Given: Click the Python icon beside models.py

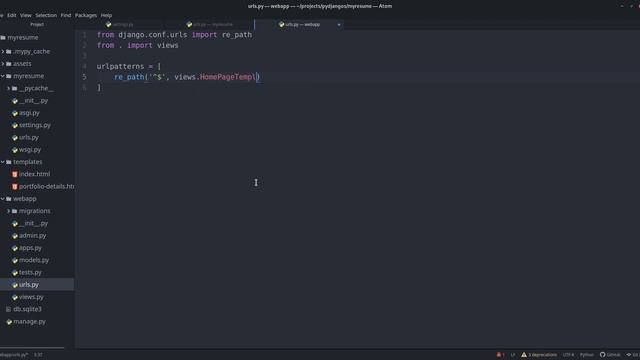Looking at the screenshot, I should [x=15, y=260].
